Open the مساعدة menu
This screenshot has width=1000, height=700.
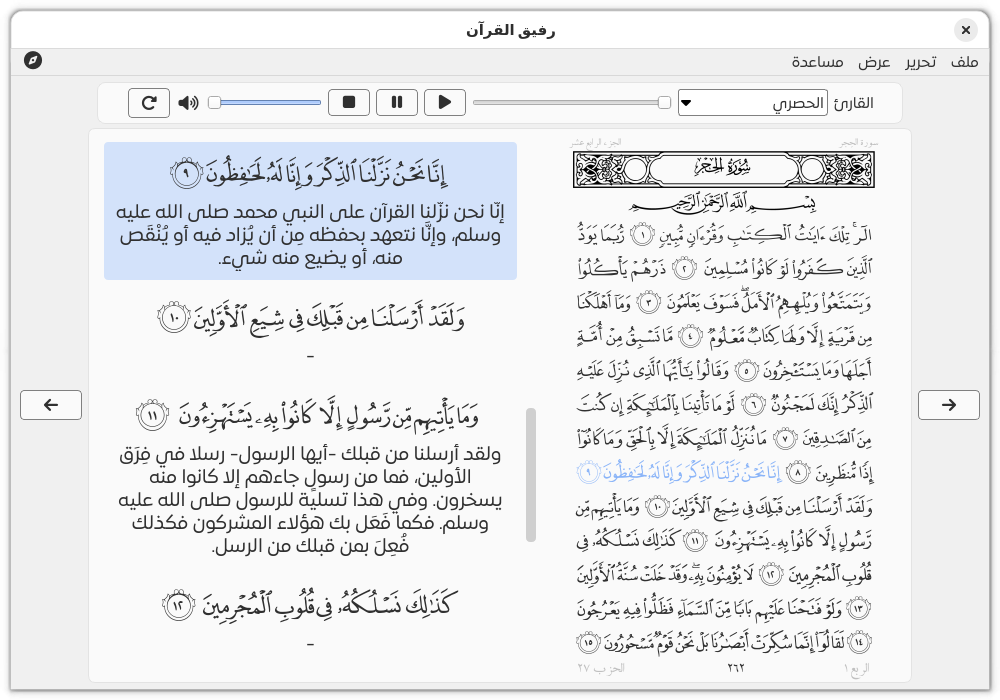point(817,62)
